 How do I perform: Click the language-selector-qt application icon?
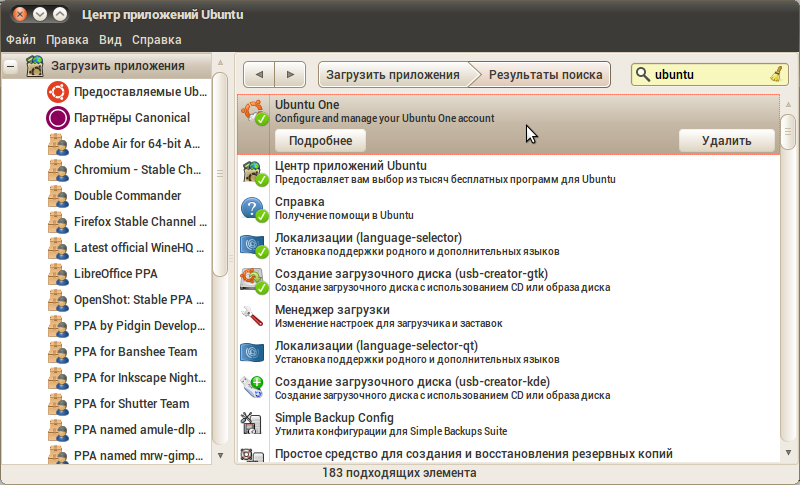click(x=252, y=352)
